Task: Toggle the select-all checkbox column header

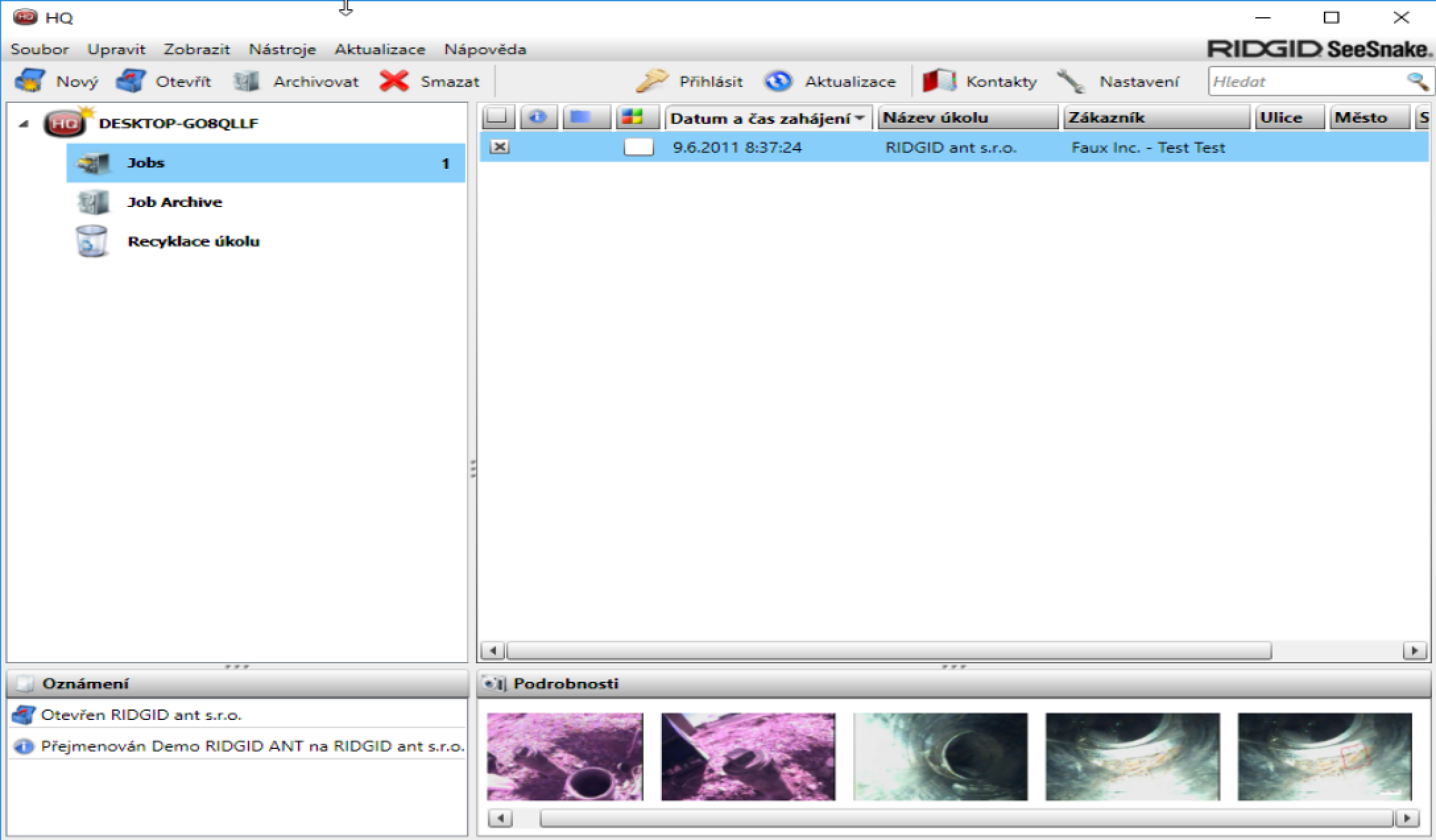Action: coord(498,117)
